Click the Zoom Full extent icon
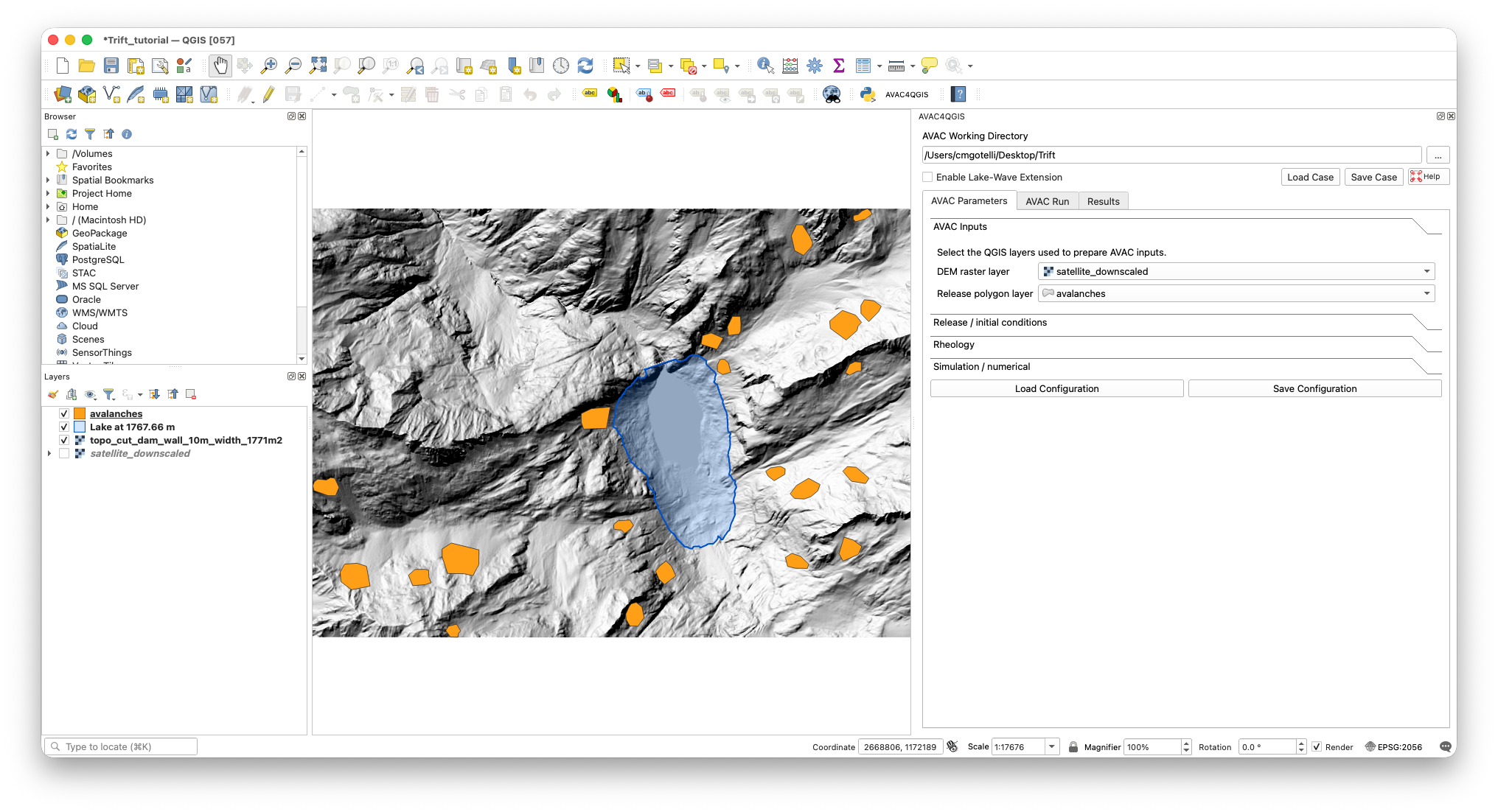 pyautogui.click(x=318, y=66)
